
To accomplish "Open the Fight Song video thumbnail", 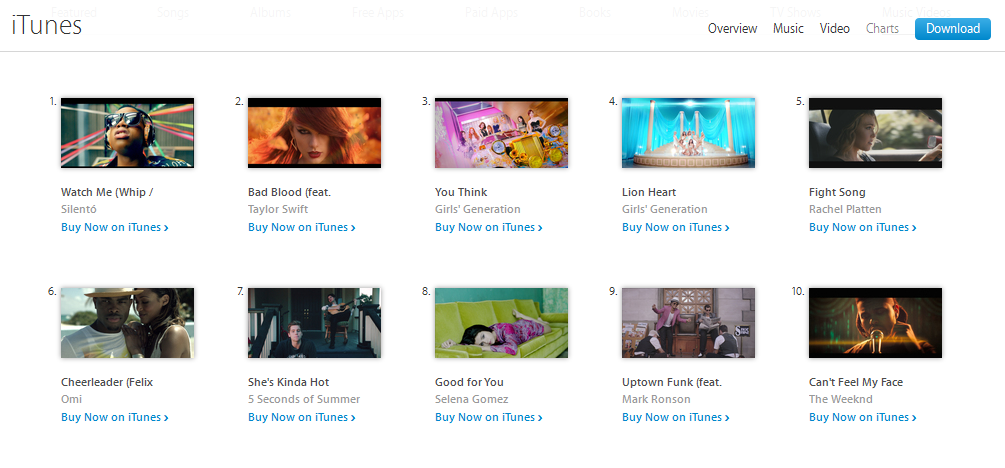I will pos(876,133).
